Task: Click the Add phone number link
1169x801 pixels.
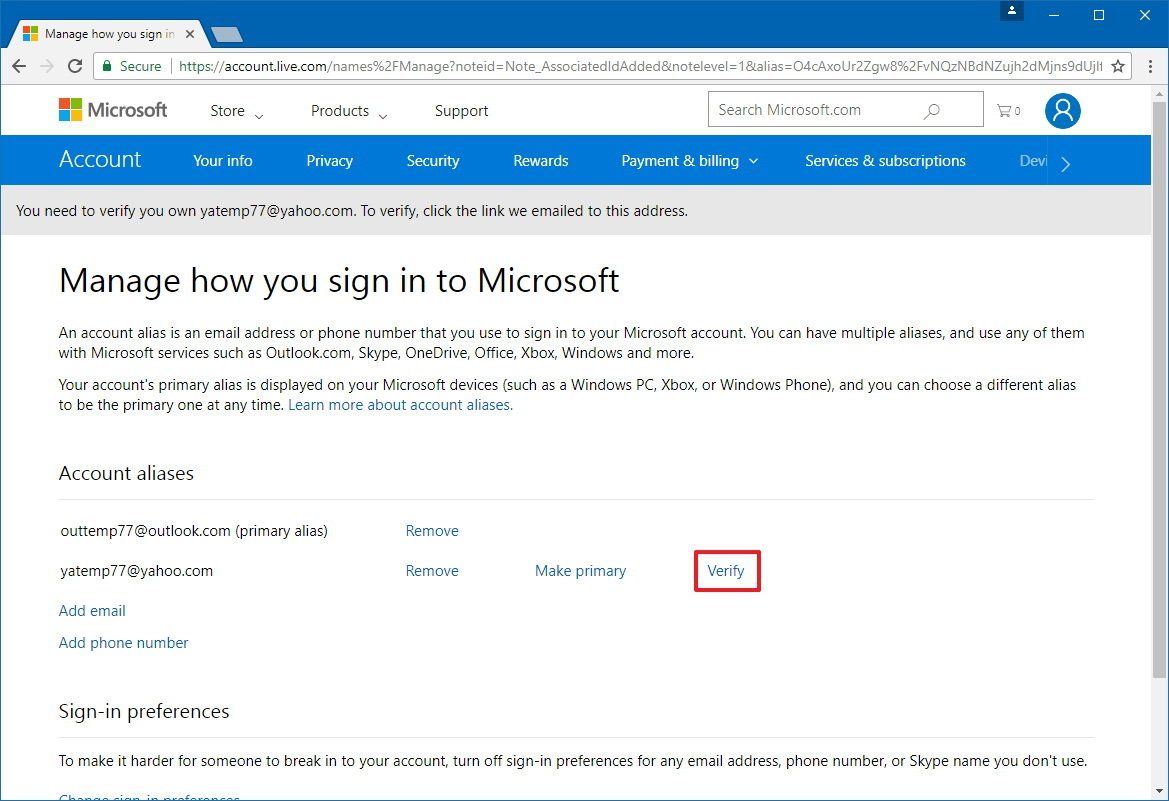Action: (x=124, y=643)
